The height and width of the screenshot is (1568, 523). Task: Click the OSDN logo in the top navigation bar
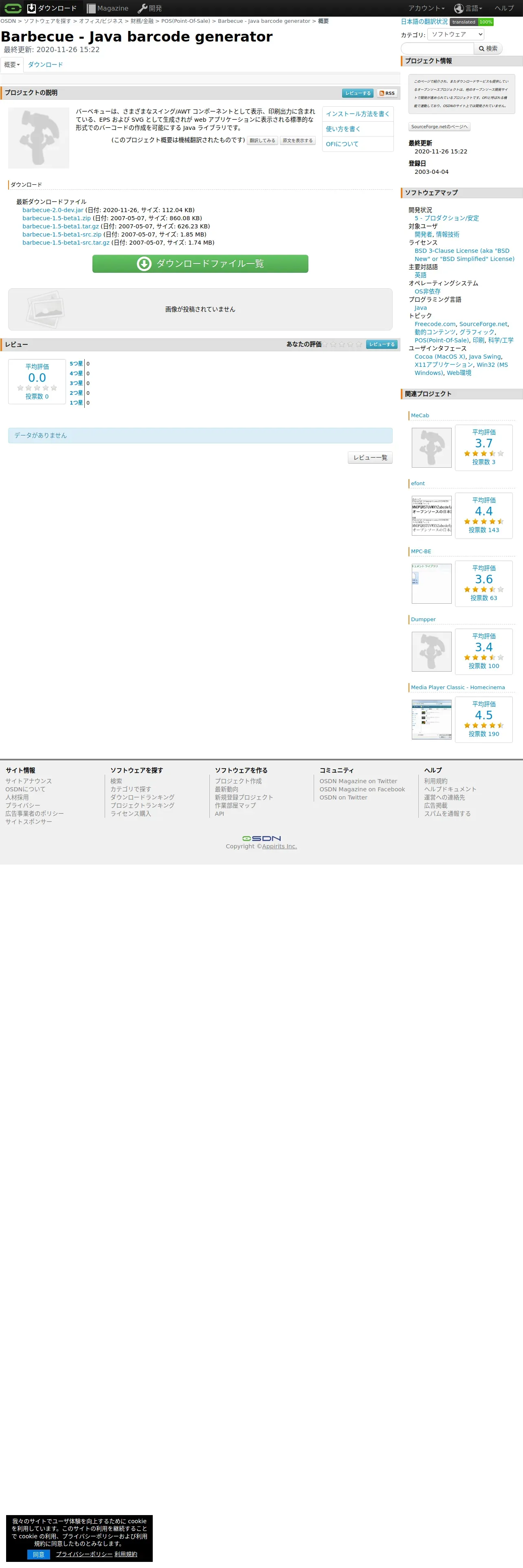[x=13, y=8]
